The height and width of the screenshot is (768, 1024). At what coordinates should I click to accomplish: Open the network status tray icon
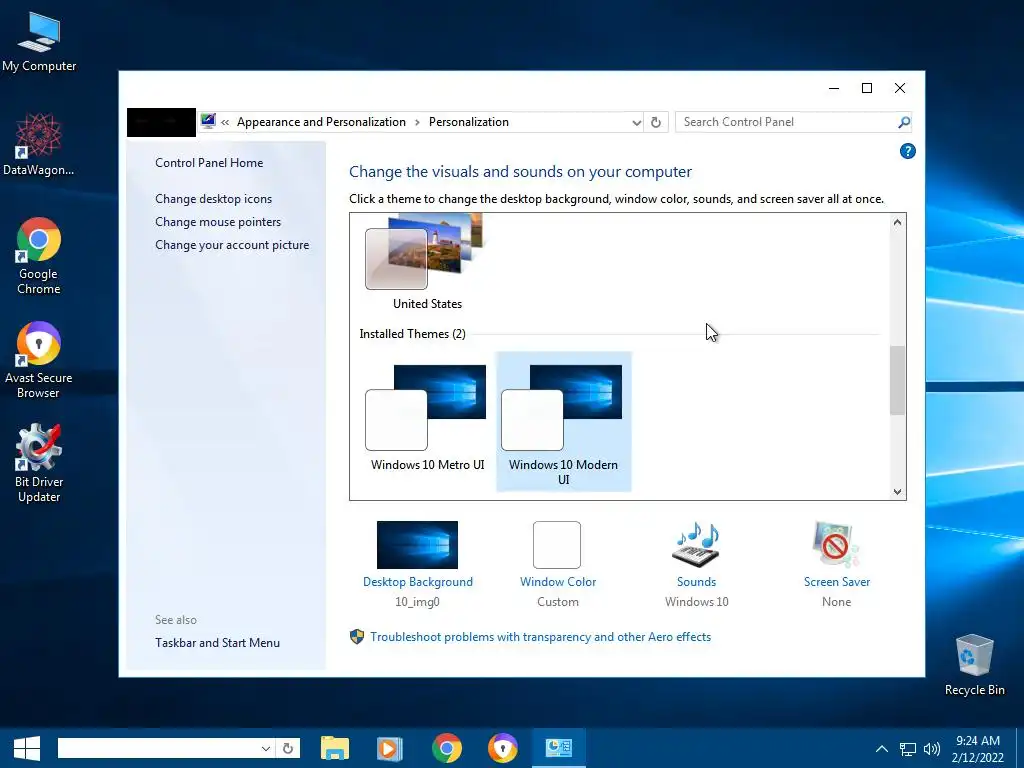coord(908,749)
